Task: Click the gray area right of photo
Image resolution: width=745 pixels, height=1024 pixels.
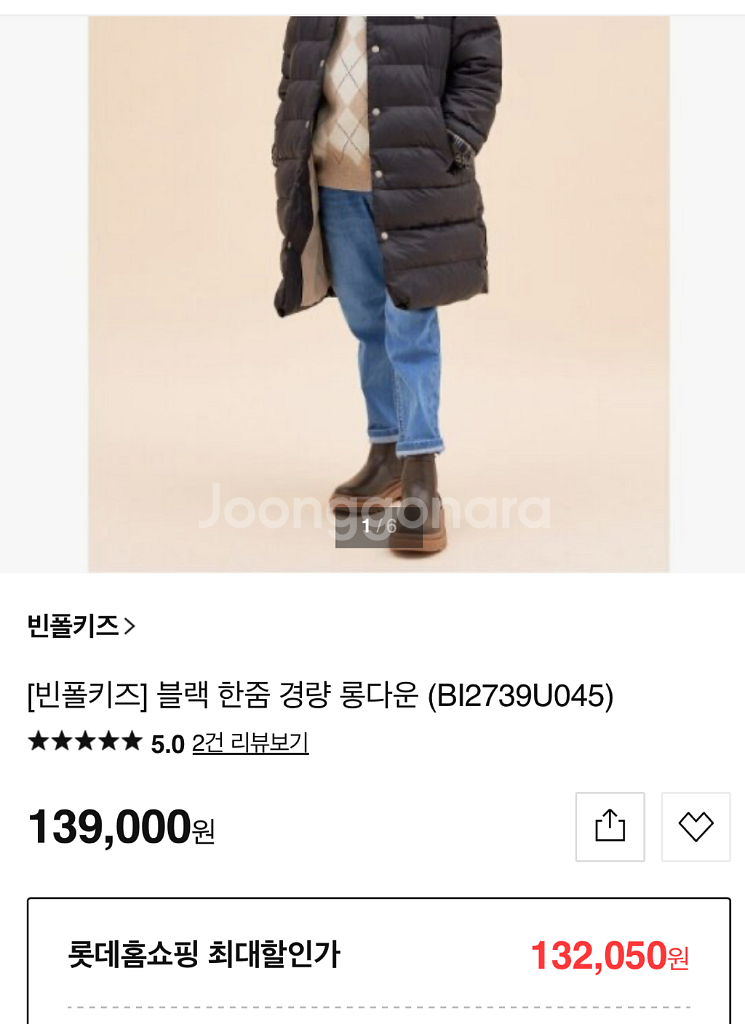Action: pos(707,294)
